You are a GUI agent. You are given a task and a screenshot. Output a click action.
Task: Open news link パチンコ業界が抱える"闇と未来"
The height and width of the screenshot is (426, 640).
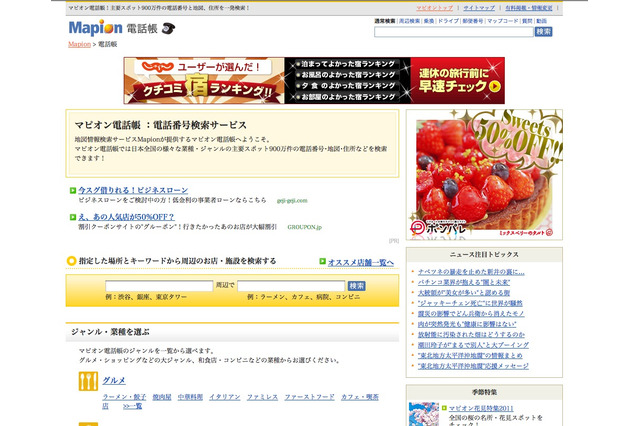[x=464, y=282]
